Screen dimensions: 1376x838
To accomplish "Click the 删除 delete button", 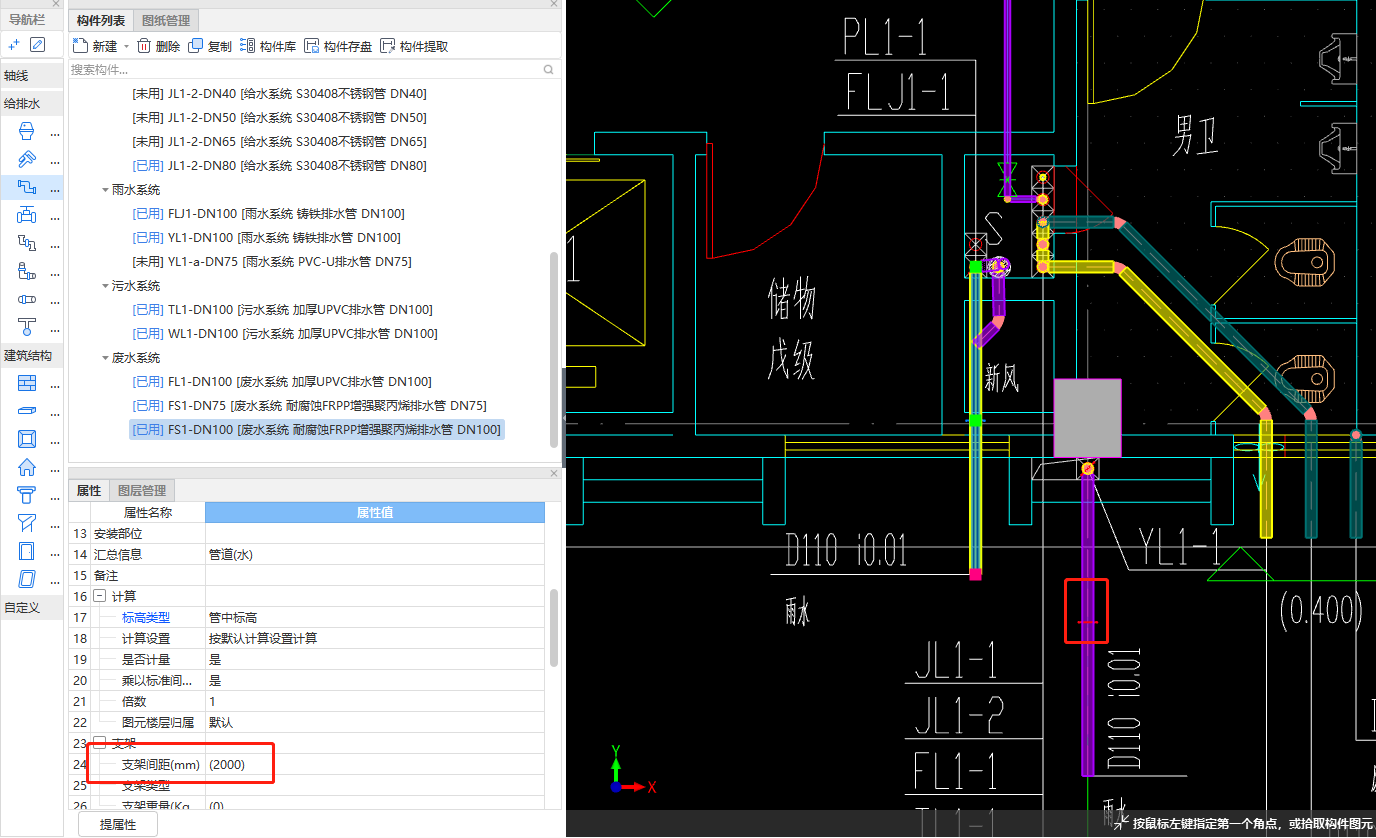I will [x=158, y=46].
